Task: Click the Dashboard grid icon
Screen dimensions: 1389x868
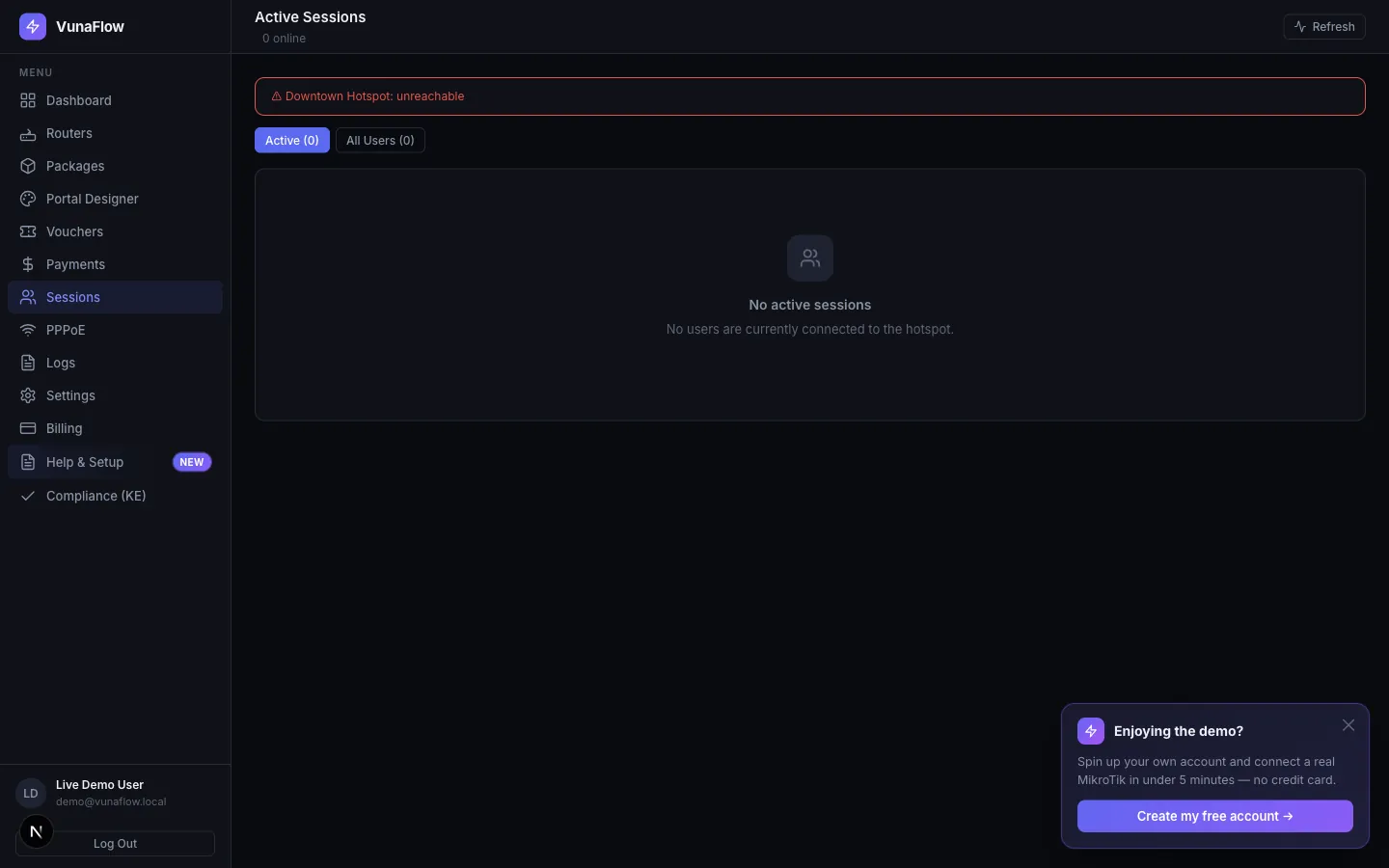Action: [28, 100]
